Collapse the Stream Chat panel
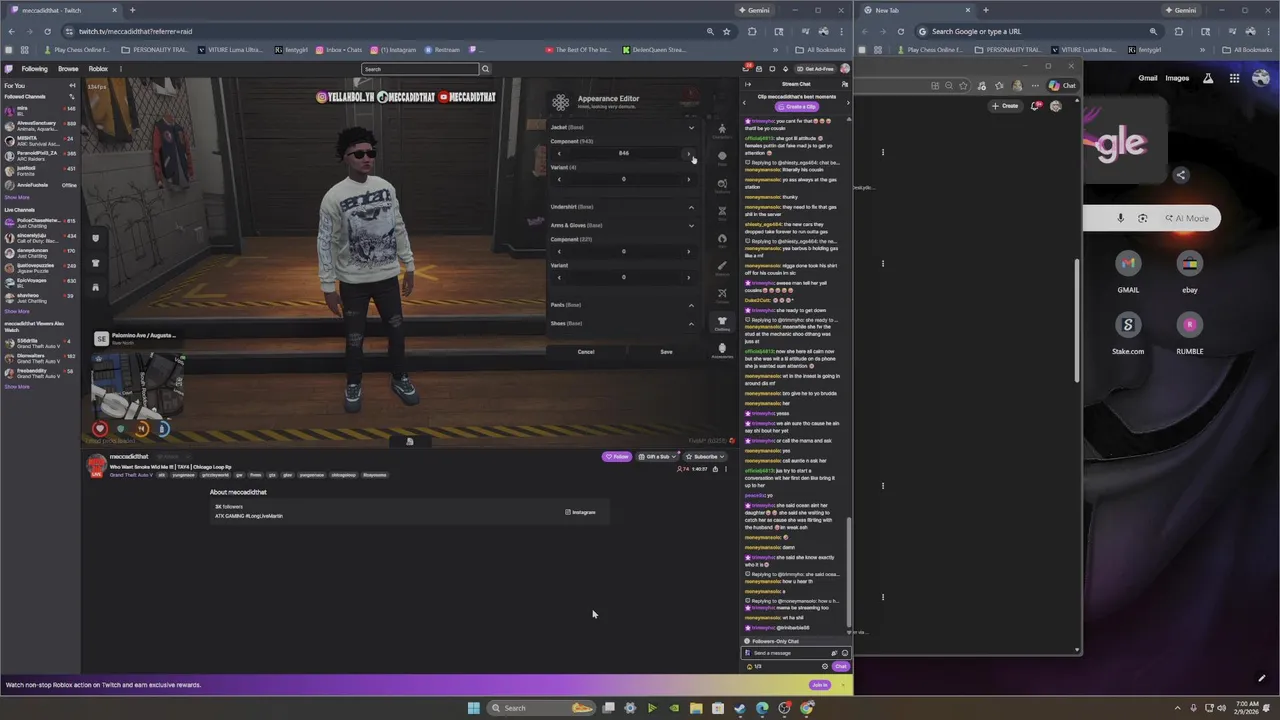The width and height of the screenshot is (1280, 720). coord(746,84)
